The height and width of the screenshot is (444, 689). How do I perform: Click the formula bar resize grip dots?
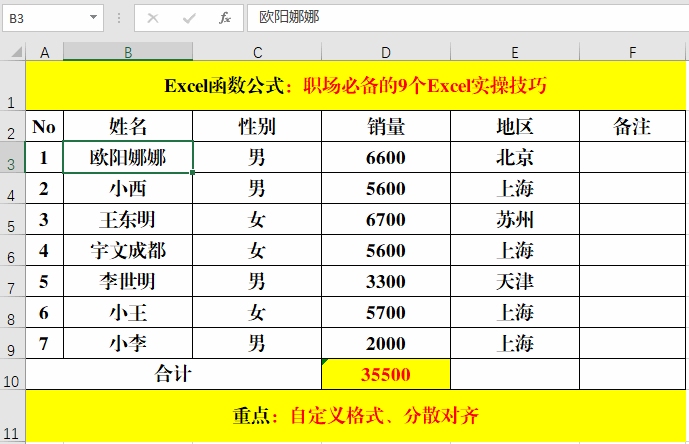119,18
